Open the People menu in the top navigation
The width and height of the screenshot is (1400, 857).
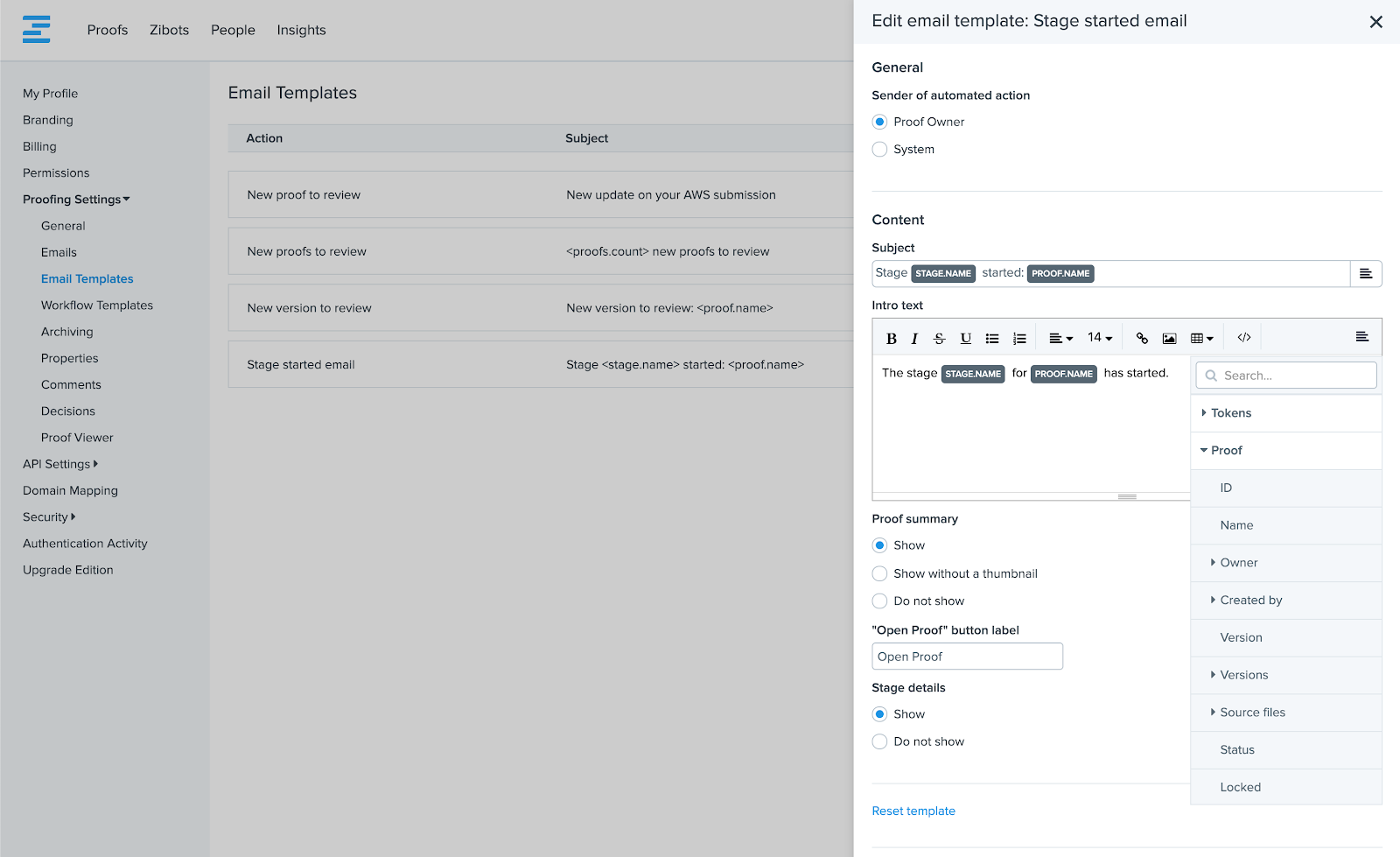coord(233,30)
